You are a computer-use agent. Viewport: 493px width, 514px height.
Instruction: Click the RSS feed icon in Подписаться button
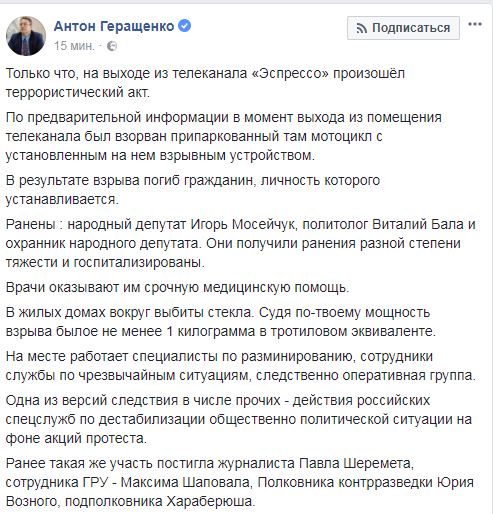click(x=361, y=28)
